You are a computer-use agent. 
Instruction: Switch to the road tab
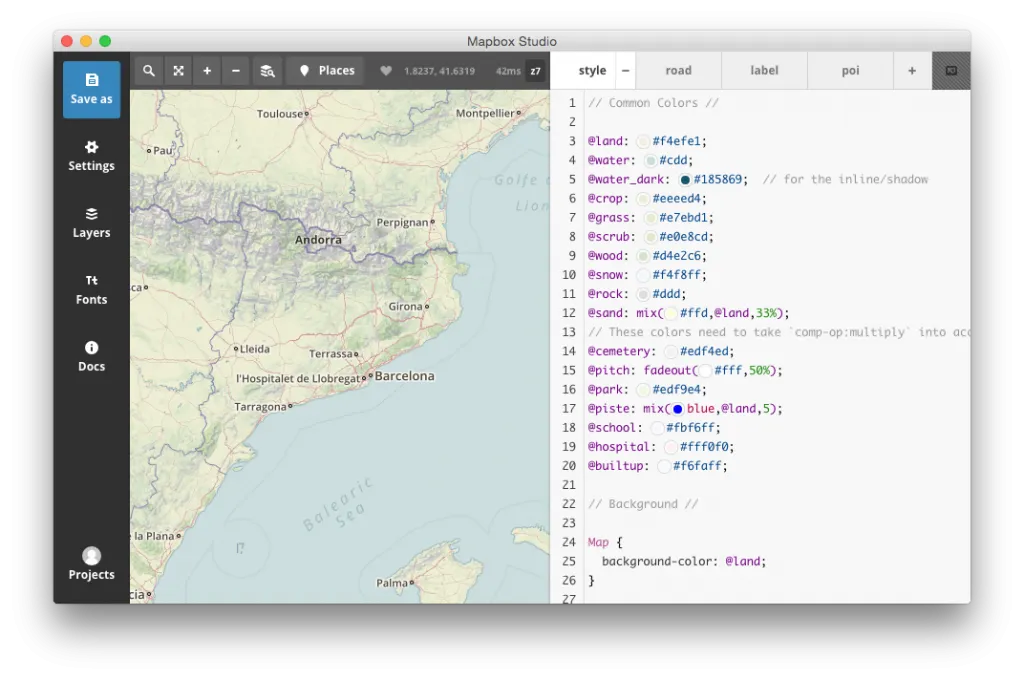pos(679,71)
